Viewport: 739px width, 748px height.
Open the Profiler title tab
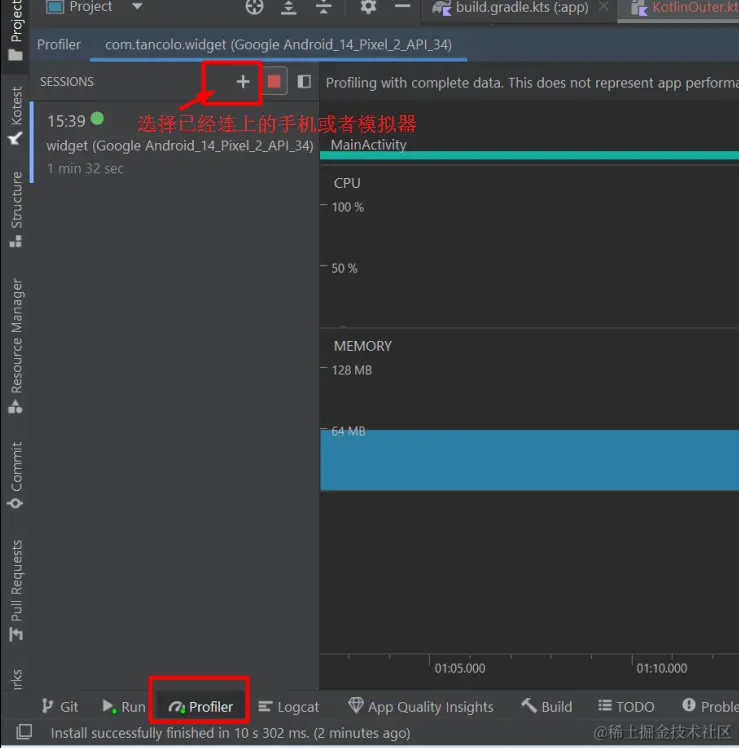[59, 45]
